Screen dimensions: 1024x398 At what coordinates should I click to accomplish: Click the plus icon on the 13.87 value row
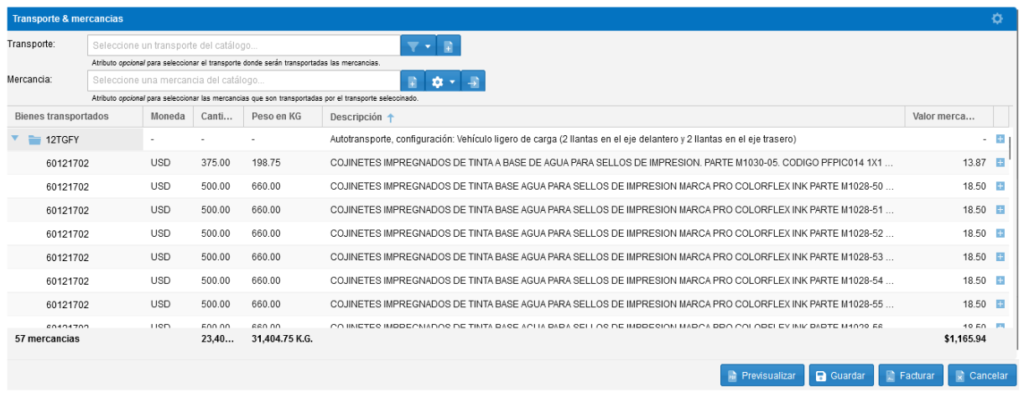click(1000, 163)
